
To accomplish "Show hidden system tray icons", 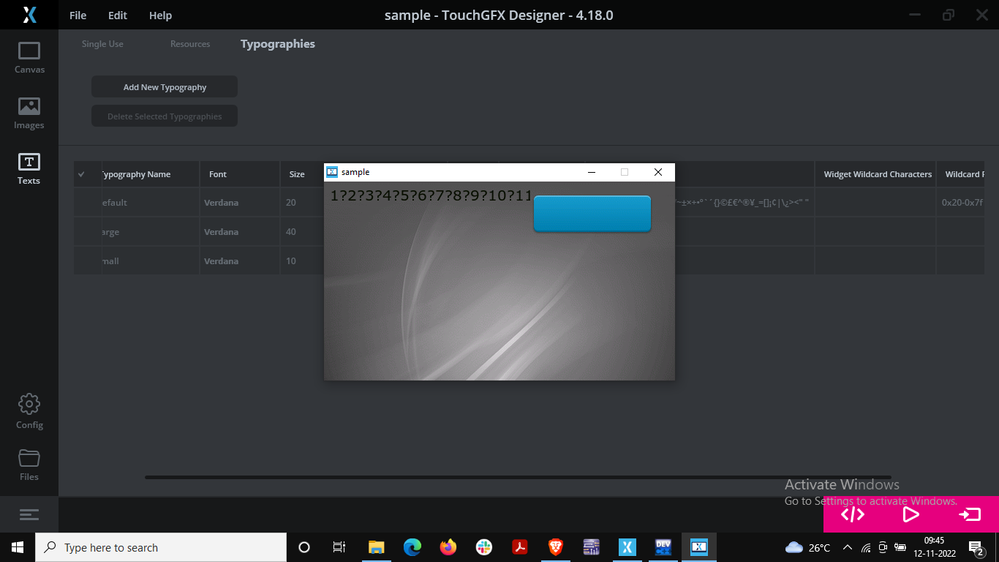I will 847,547.
